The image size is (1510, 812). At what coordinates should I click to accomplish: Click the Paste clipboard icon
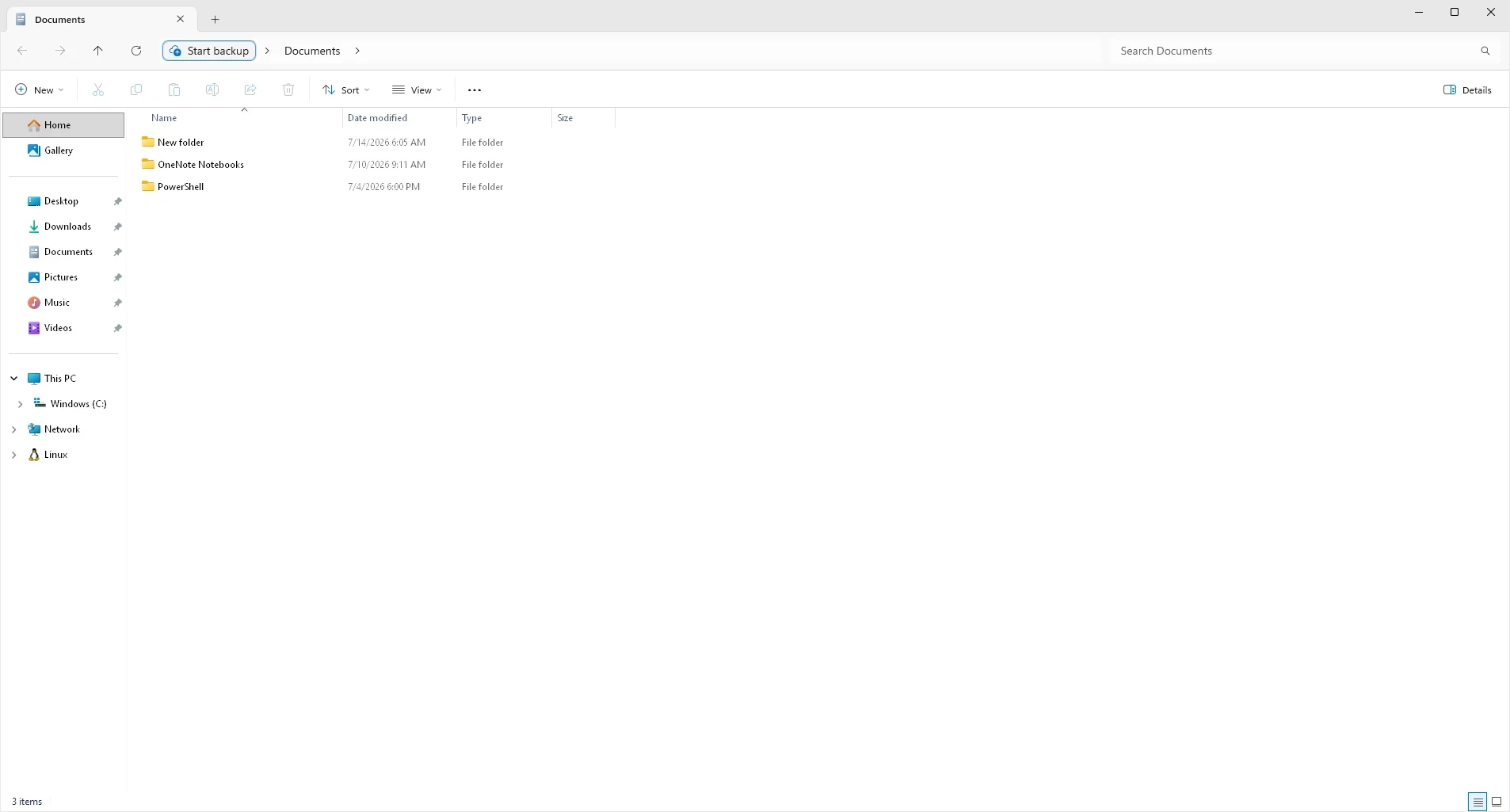tap(174, 90)
